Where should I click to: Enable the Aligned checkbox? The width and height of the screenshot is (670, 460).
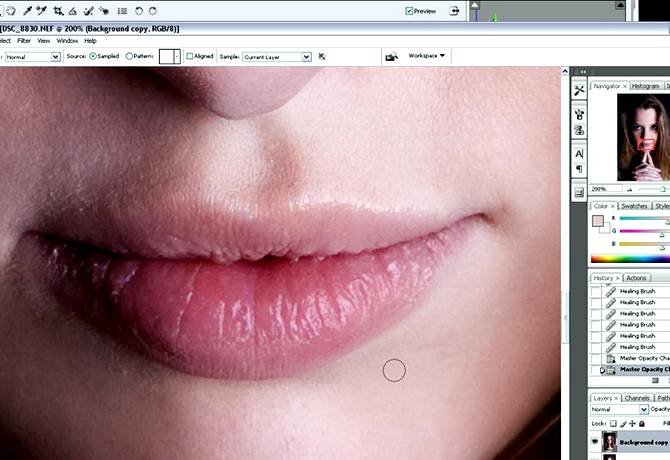tap(191, 57)
